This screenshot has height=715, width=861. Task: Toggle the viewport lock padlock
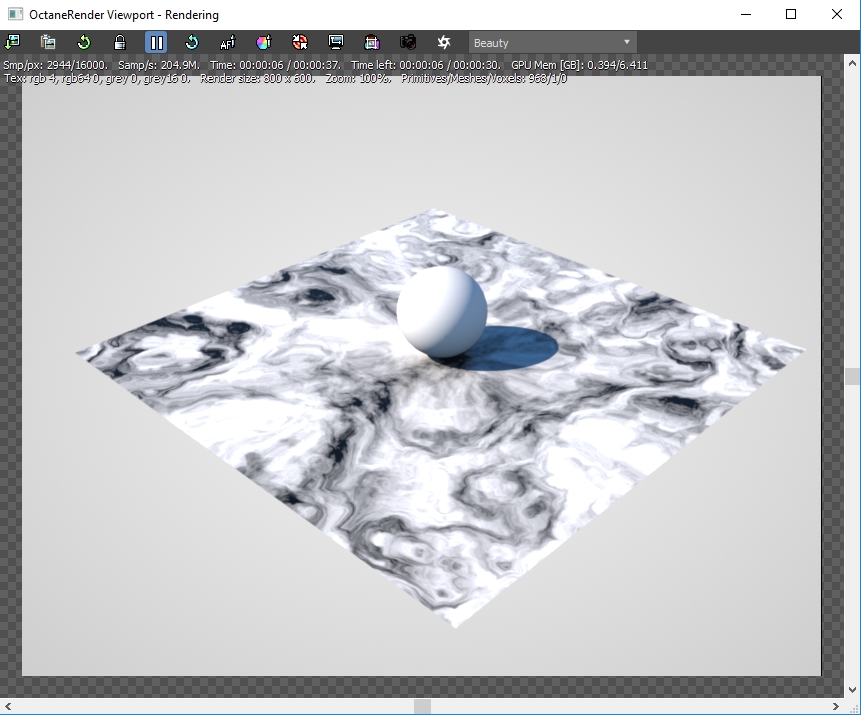(120, 42)
